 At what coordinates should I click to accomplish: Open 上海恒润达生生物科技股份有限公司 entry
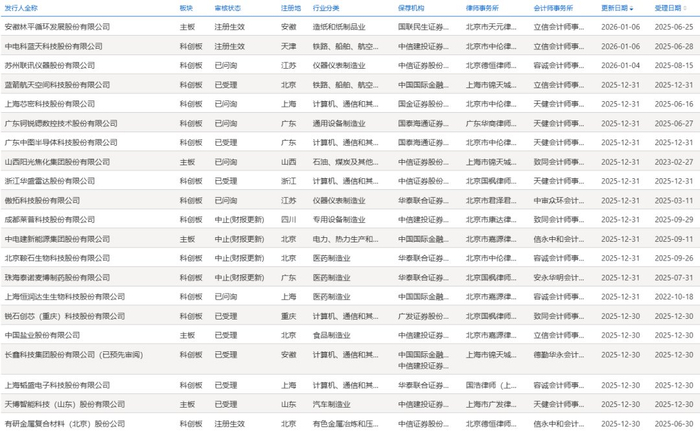[x=65, y=297]
